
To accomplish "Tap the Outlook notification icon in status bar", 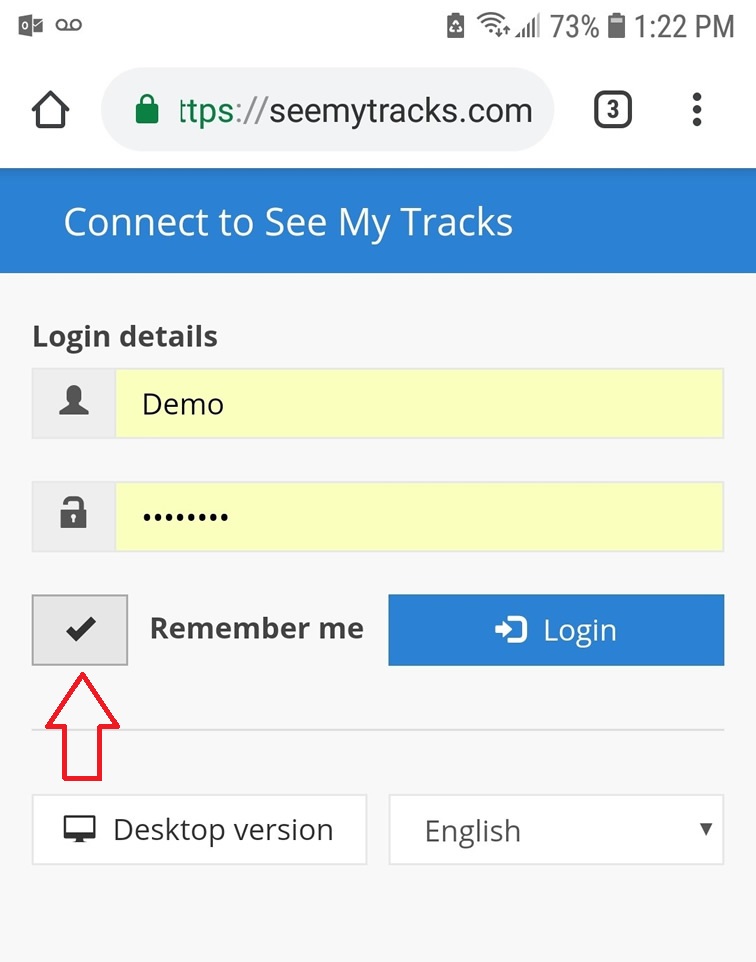I will pos(31,26).
